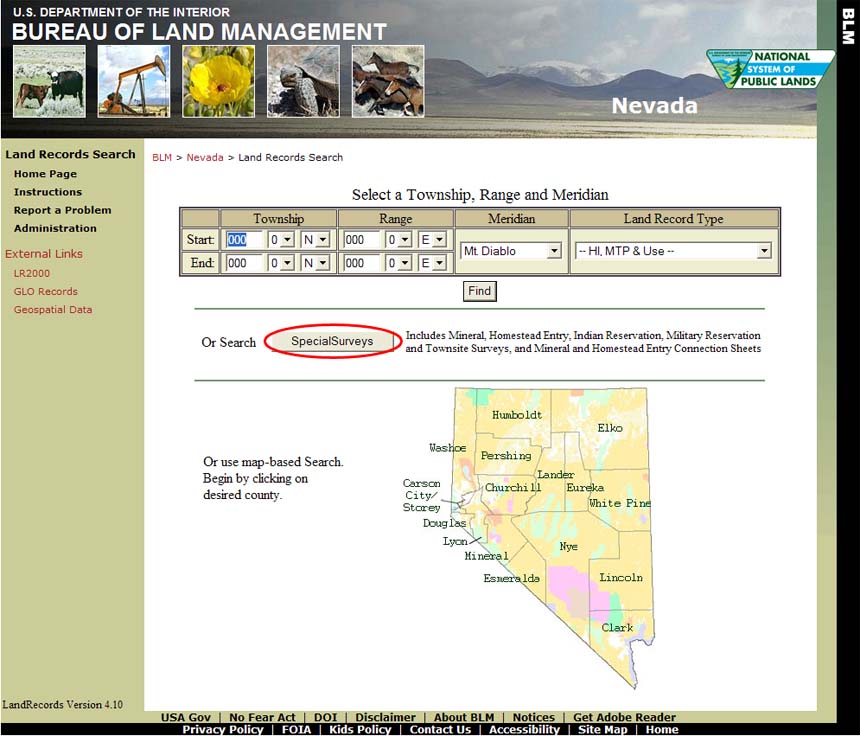The height and width of the screenshot is (736, 860).
Task: Open the Instructions sidebar link
Action: coord(48,192)
